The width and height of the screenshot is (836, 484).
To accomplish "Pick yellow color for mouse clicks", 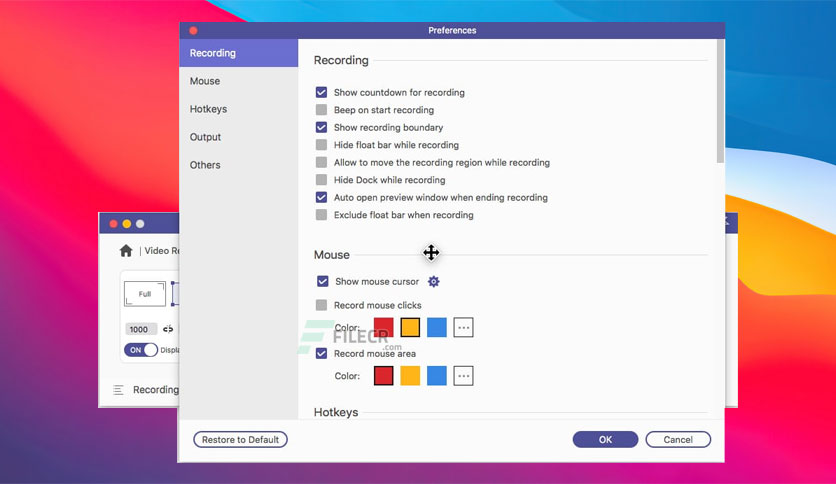I will (x=410, y=327).
